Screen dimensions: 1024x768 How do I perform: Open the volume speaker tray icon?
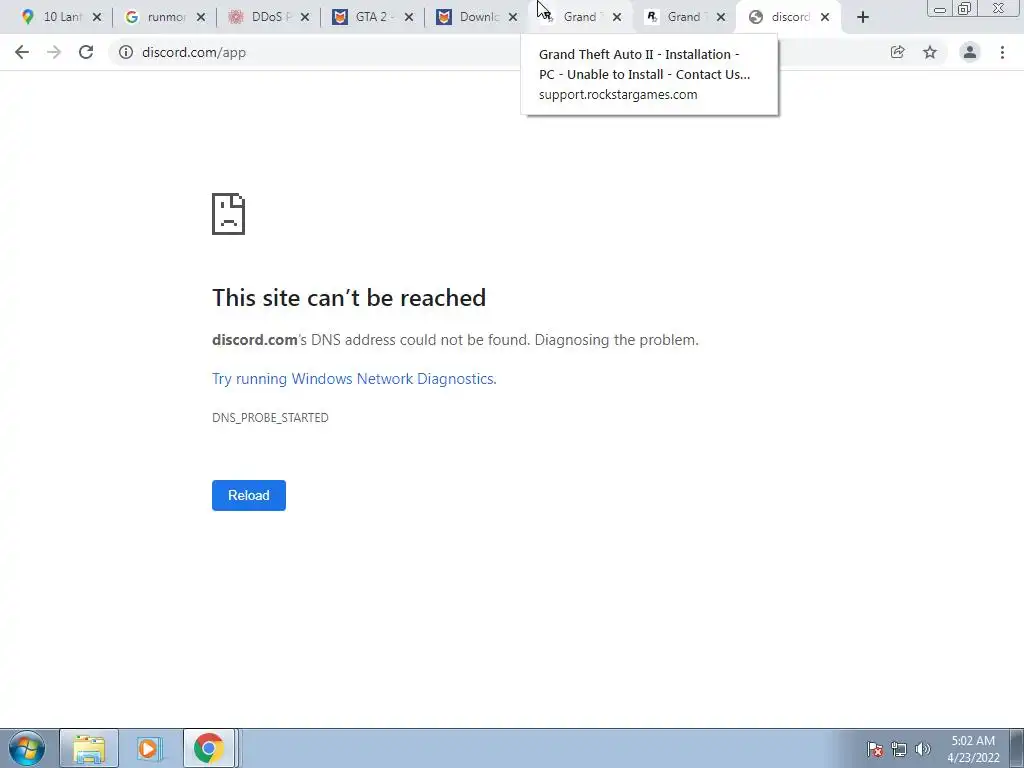(923, 749)
